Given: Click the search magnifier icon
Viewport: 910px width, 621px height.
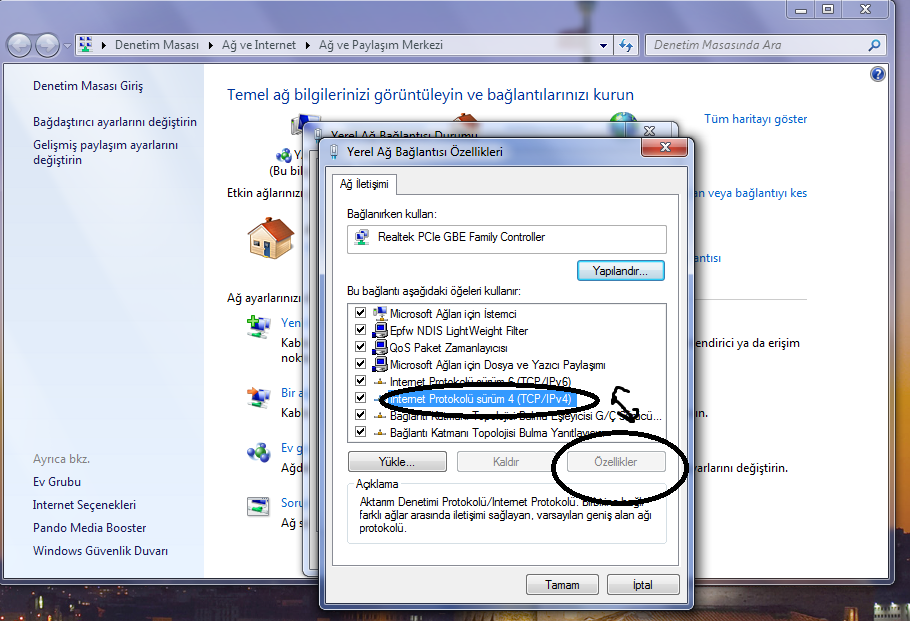Looking at the screenshot, I should (875, 45).
